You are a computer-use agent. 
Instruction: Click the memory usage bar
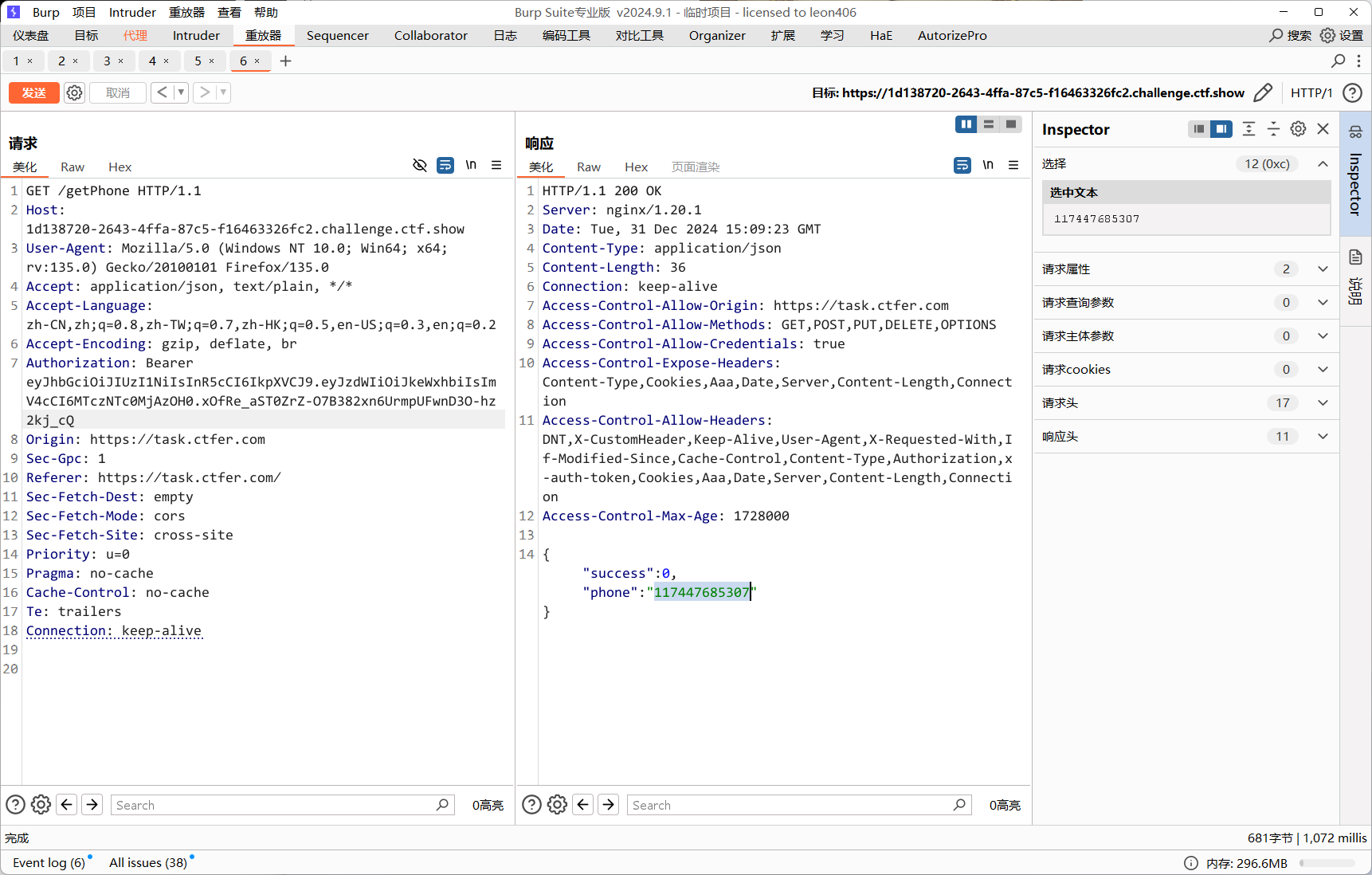pyautogui.click(x=1327, y=863)
